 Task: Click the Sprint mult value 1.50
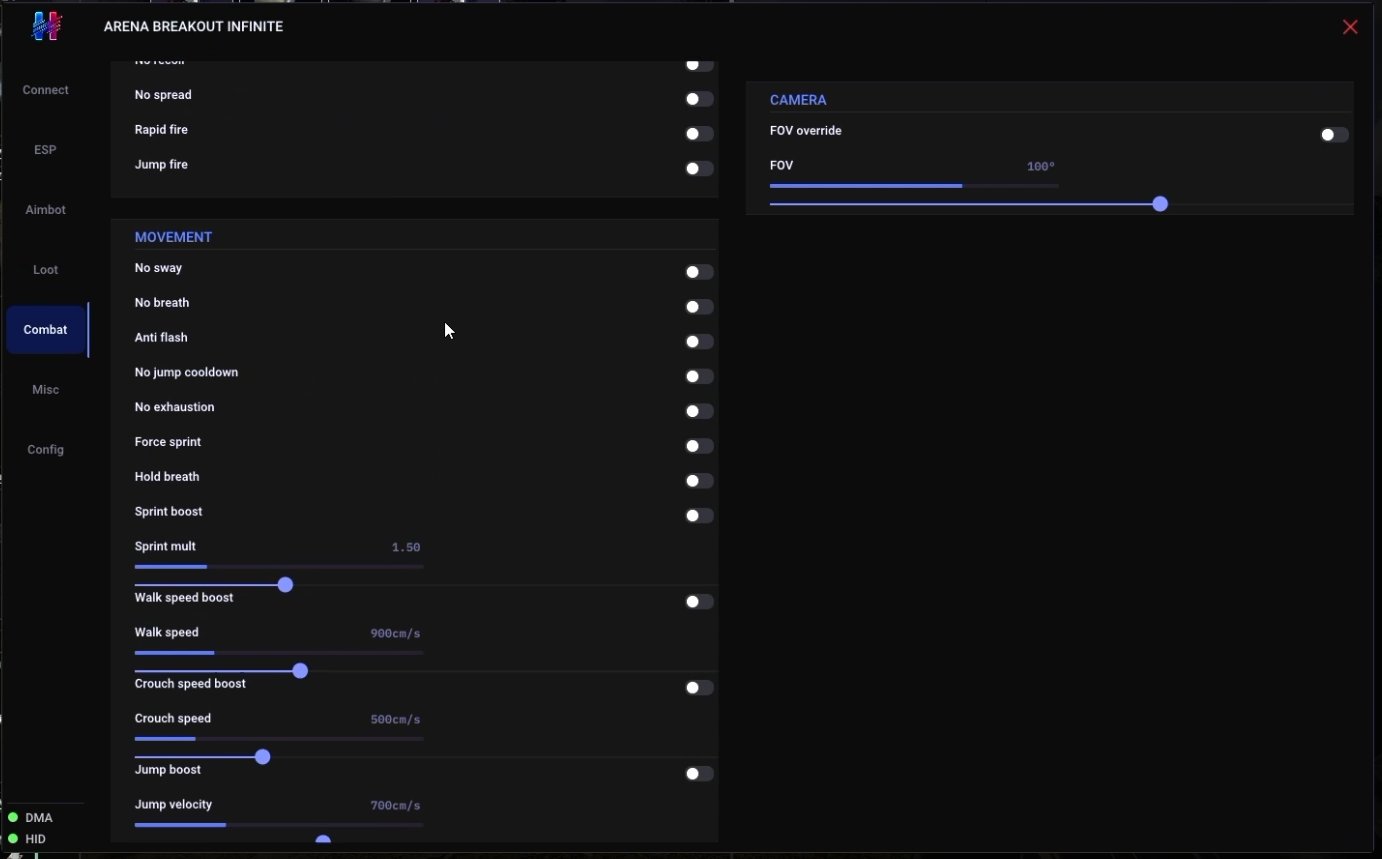point(406,548)
